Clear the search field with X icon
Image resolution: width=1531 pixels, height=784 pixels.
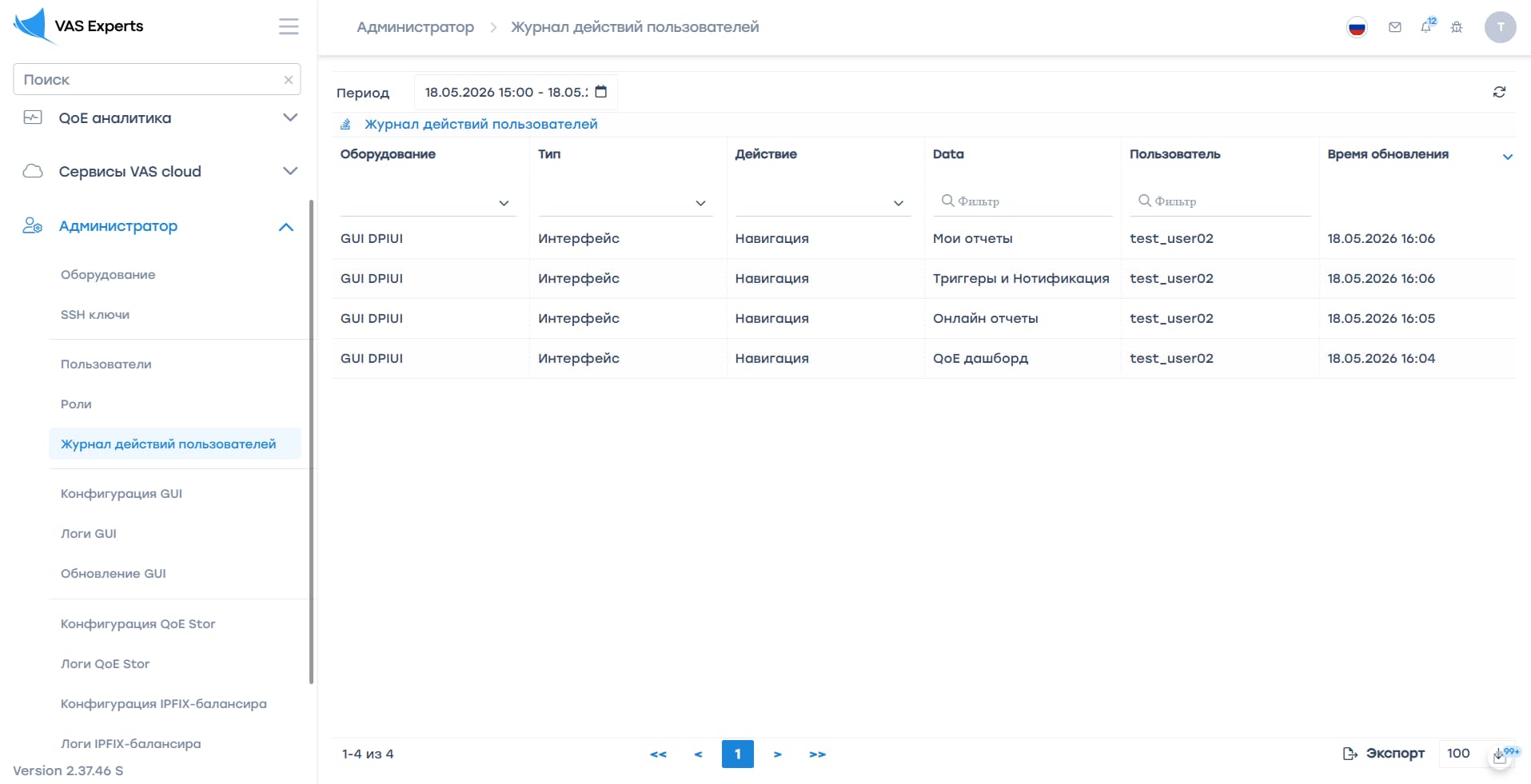point(289,80)
